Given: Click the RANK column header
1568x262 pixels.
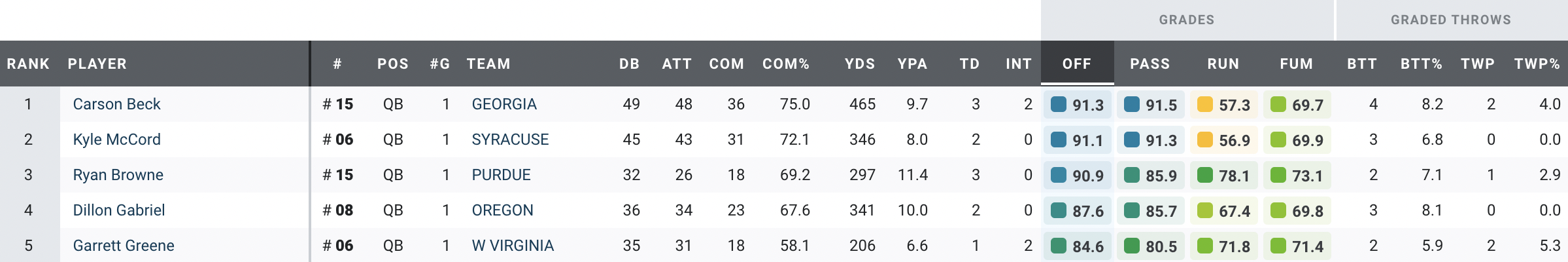Looking at the screenshot, I should tap(28, 64).
